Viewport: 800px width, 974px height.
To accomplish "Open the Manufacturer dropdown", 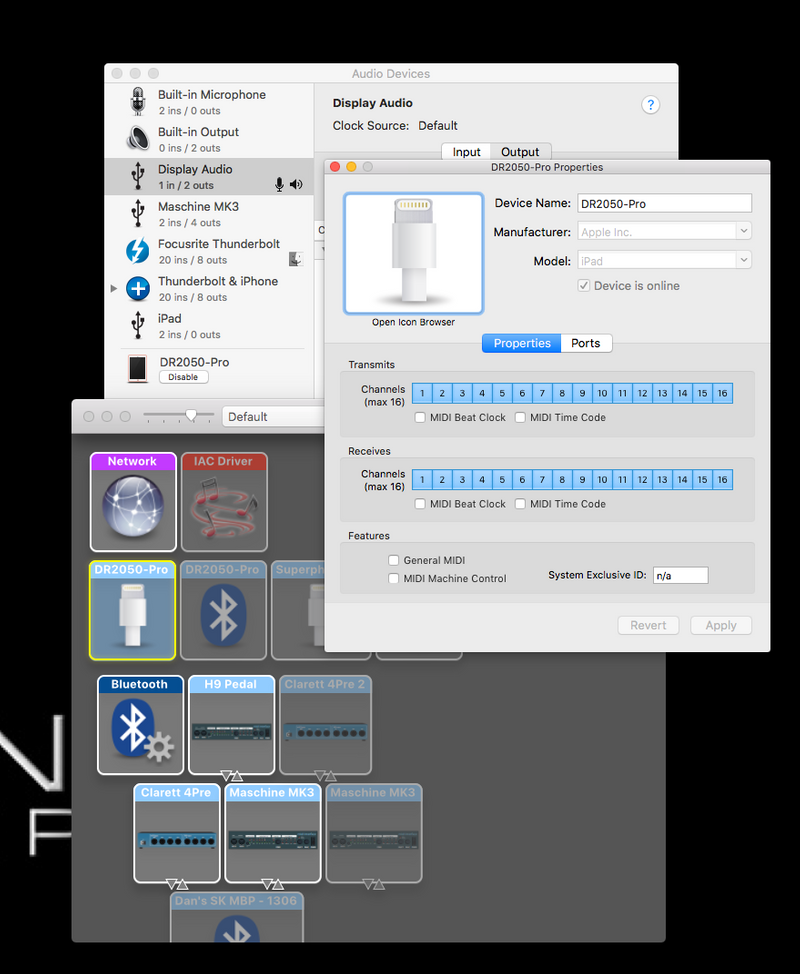I will pyautogui.click(x=665, y=232).
